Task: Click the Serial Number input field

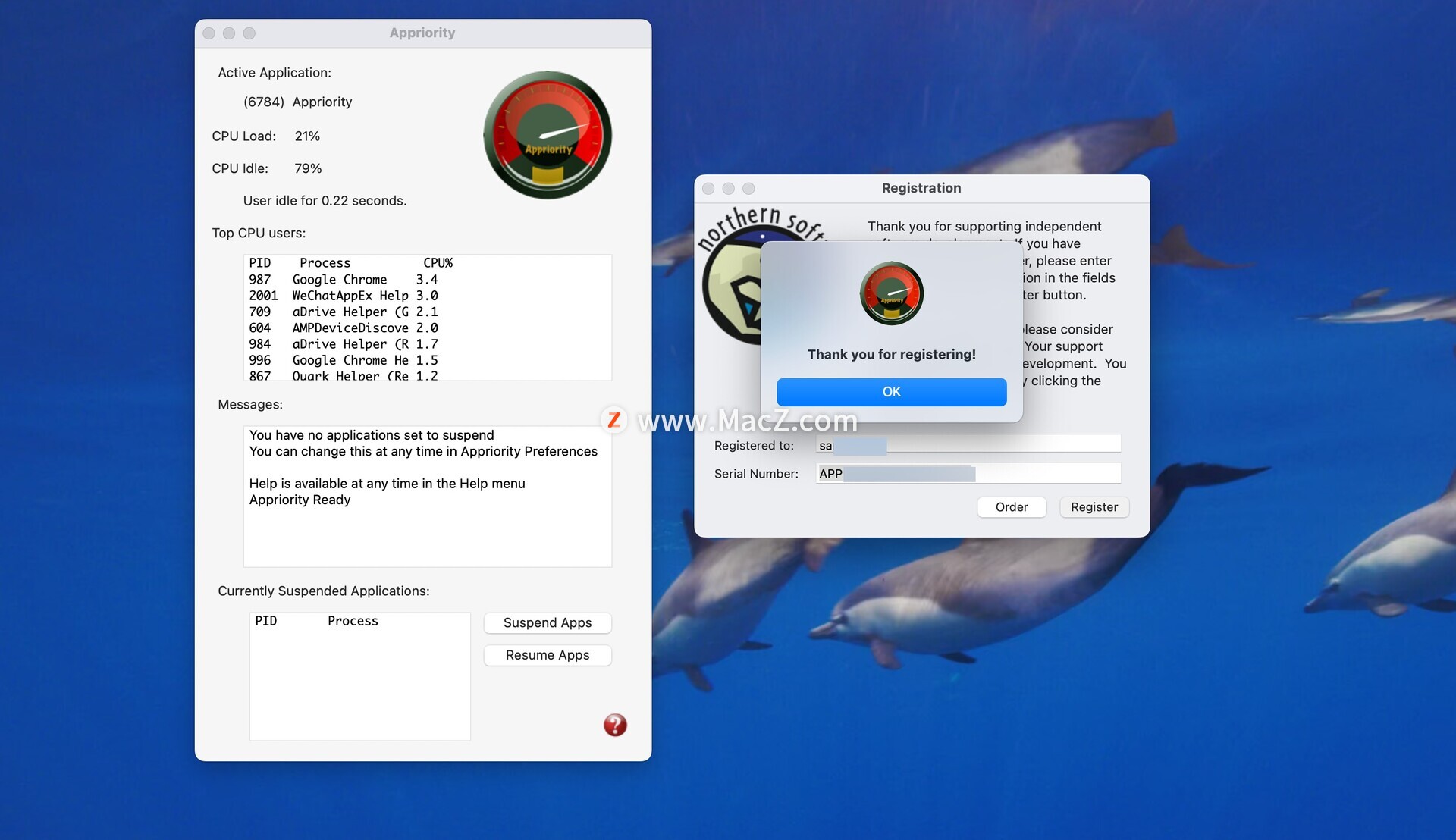Action: click(x=968, y=473)
